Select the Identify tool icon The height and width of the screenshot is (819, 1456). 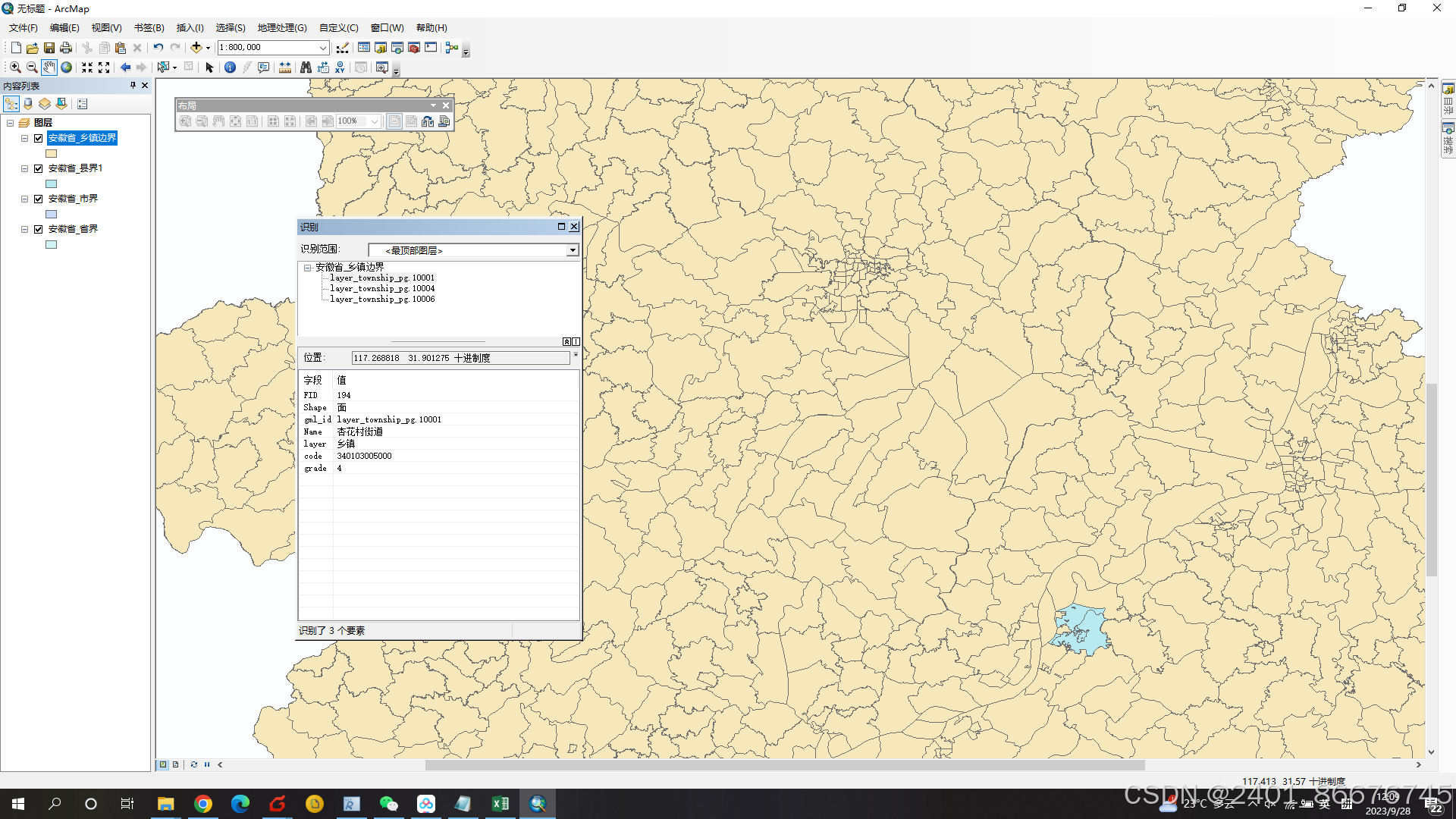point(230,67)
